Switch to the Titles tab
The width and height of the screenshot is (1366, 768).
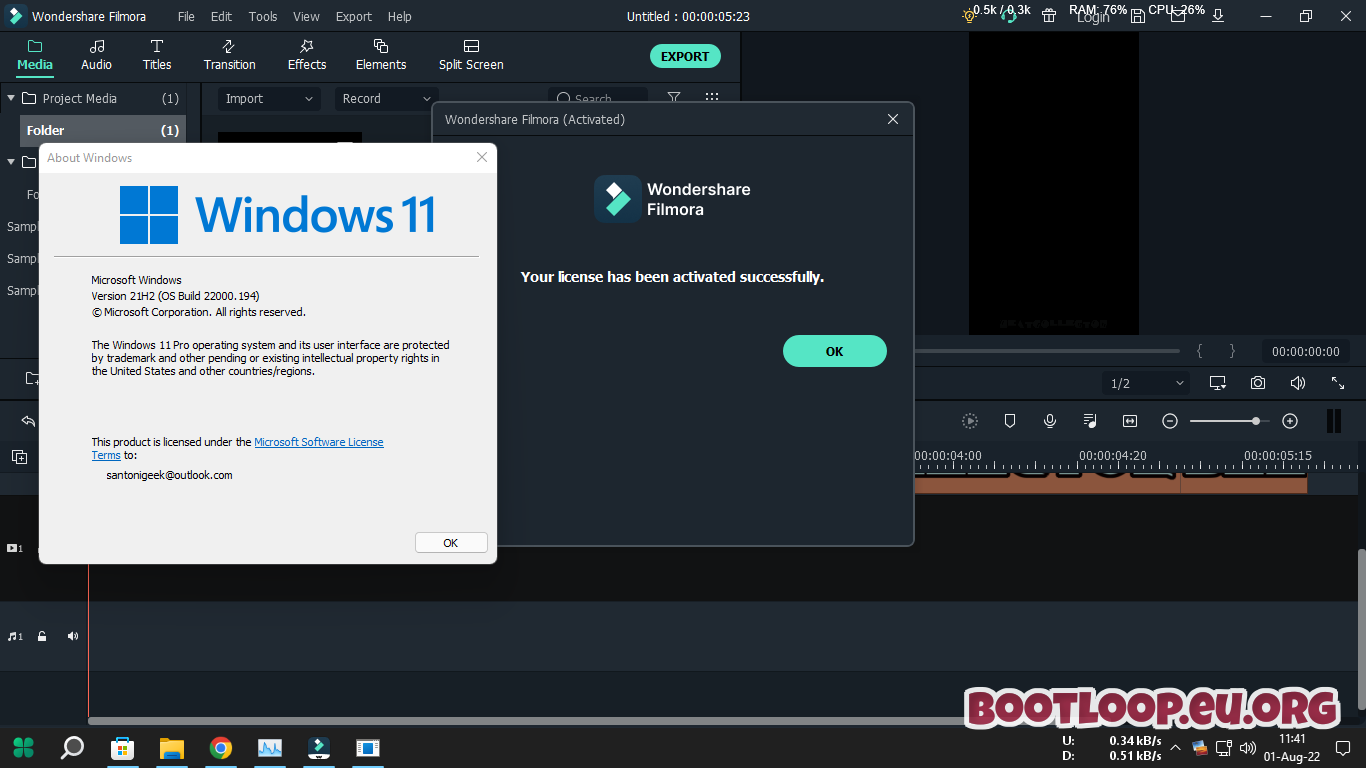(x=157, y=56)
